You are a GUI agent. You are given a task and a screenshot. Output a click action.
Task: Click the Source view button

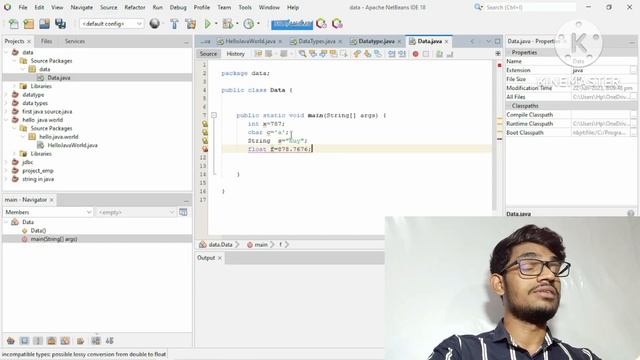tap(208, 54)
